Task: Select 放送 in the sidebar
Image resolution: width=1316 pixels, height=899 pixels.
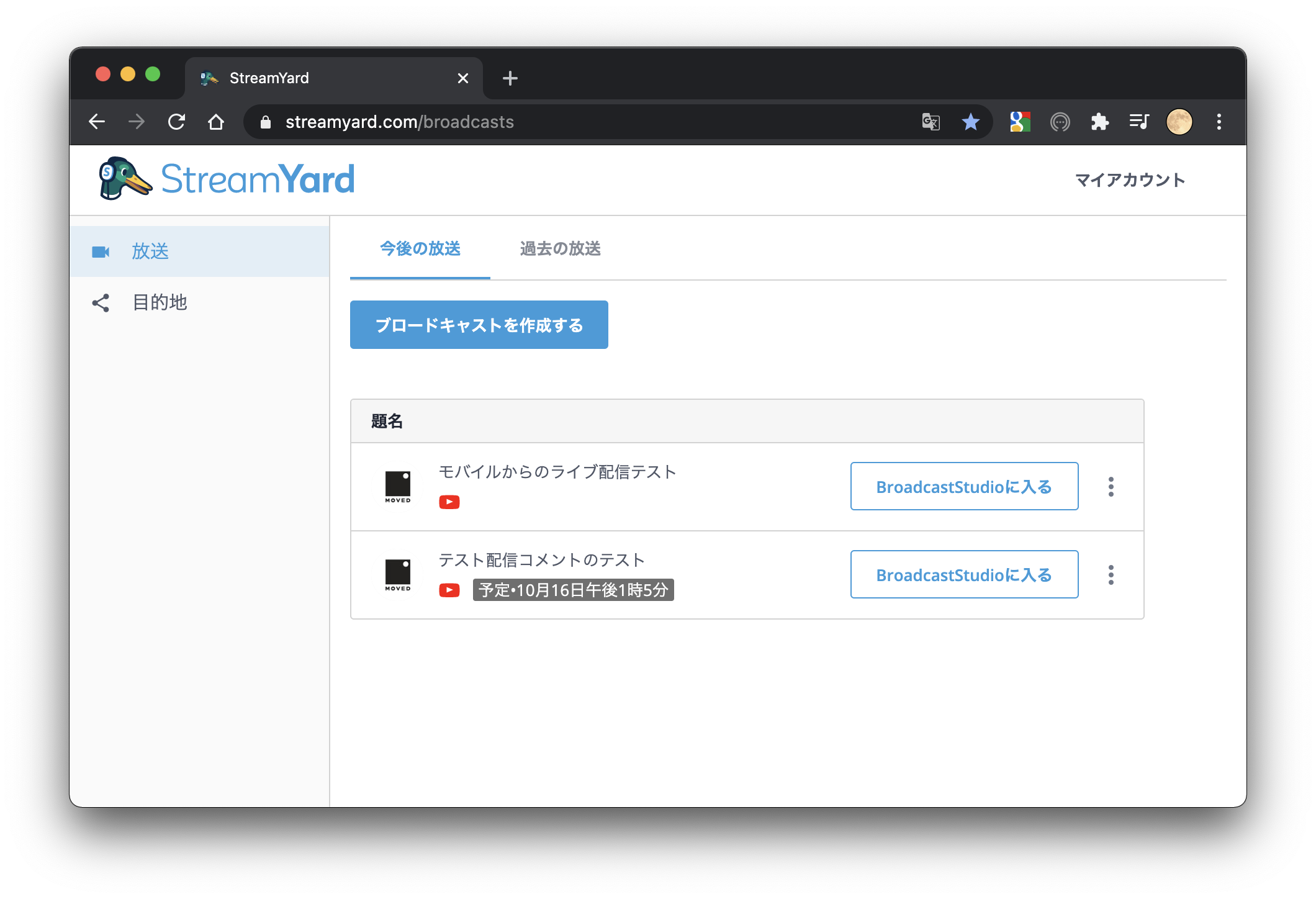Action: (x=199, y=251)
